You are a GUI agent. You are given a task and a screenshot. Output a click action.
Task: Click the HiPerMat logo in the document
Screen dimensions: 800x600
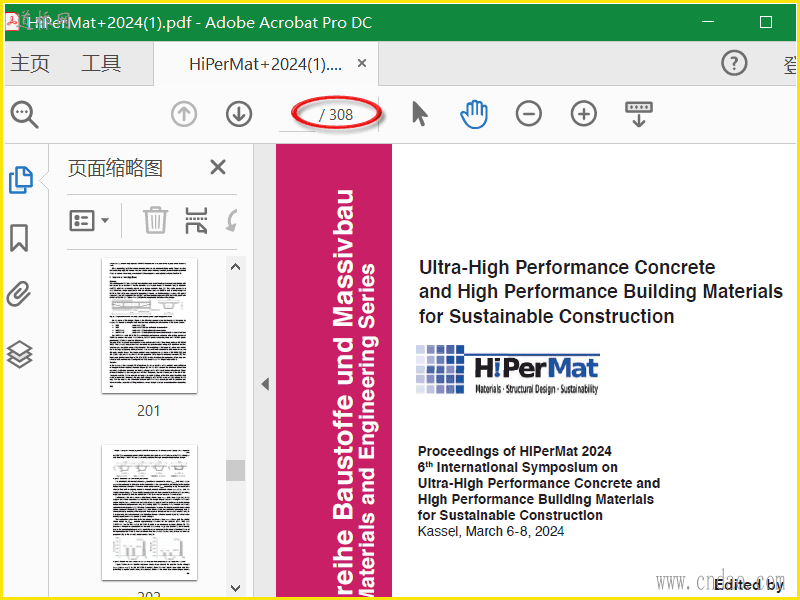[508, 369]
